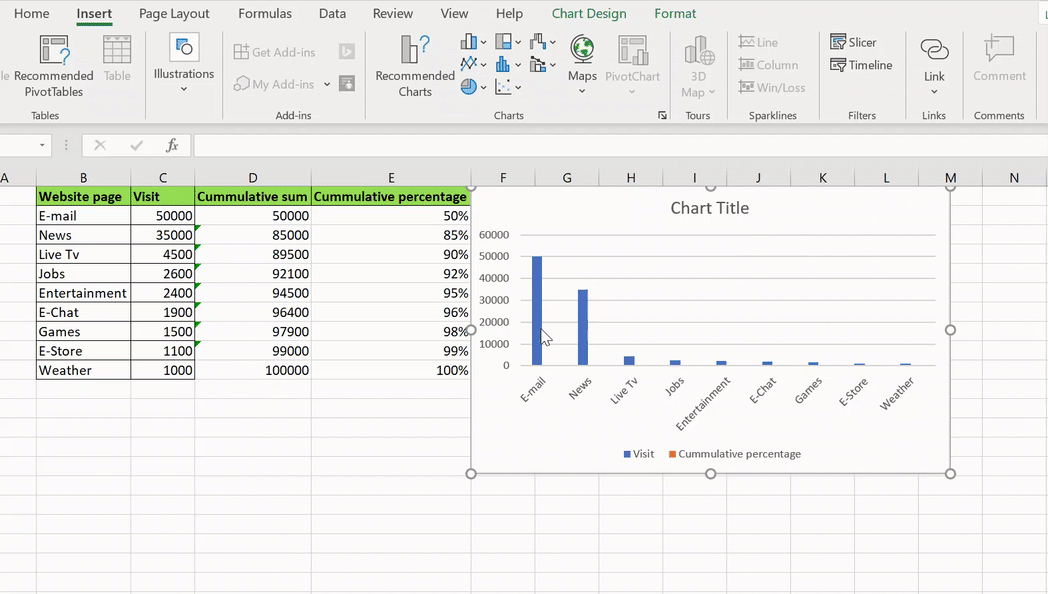The height and width of the screenshot is (594, 1048).
Task: Expand the statistic chart dropdown arrow
Action: coord(518,65)
